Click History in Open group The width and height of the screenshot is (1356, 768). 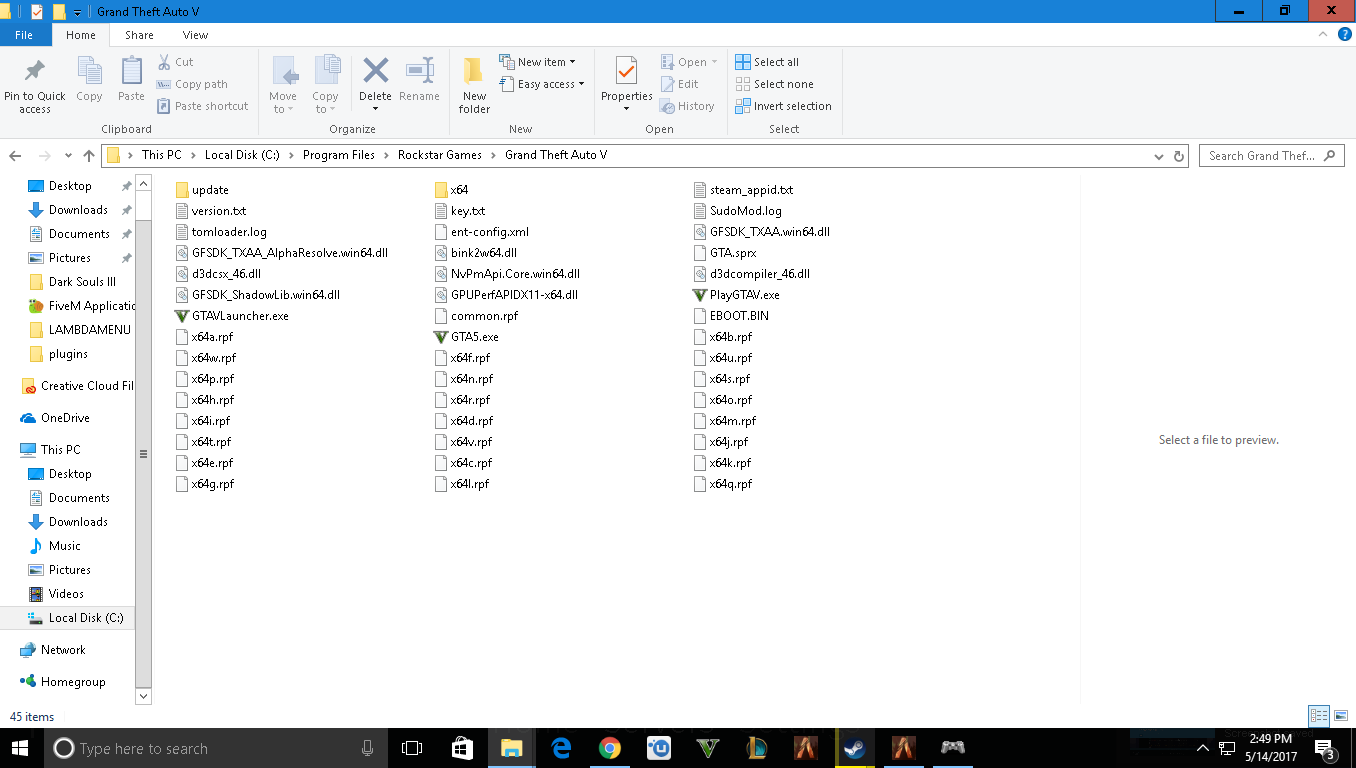pyautogui.click(x=687, y=106)
